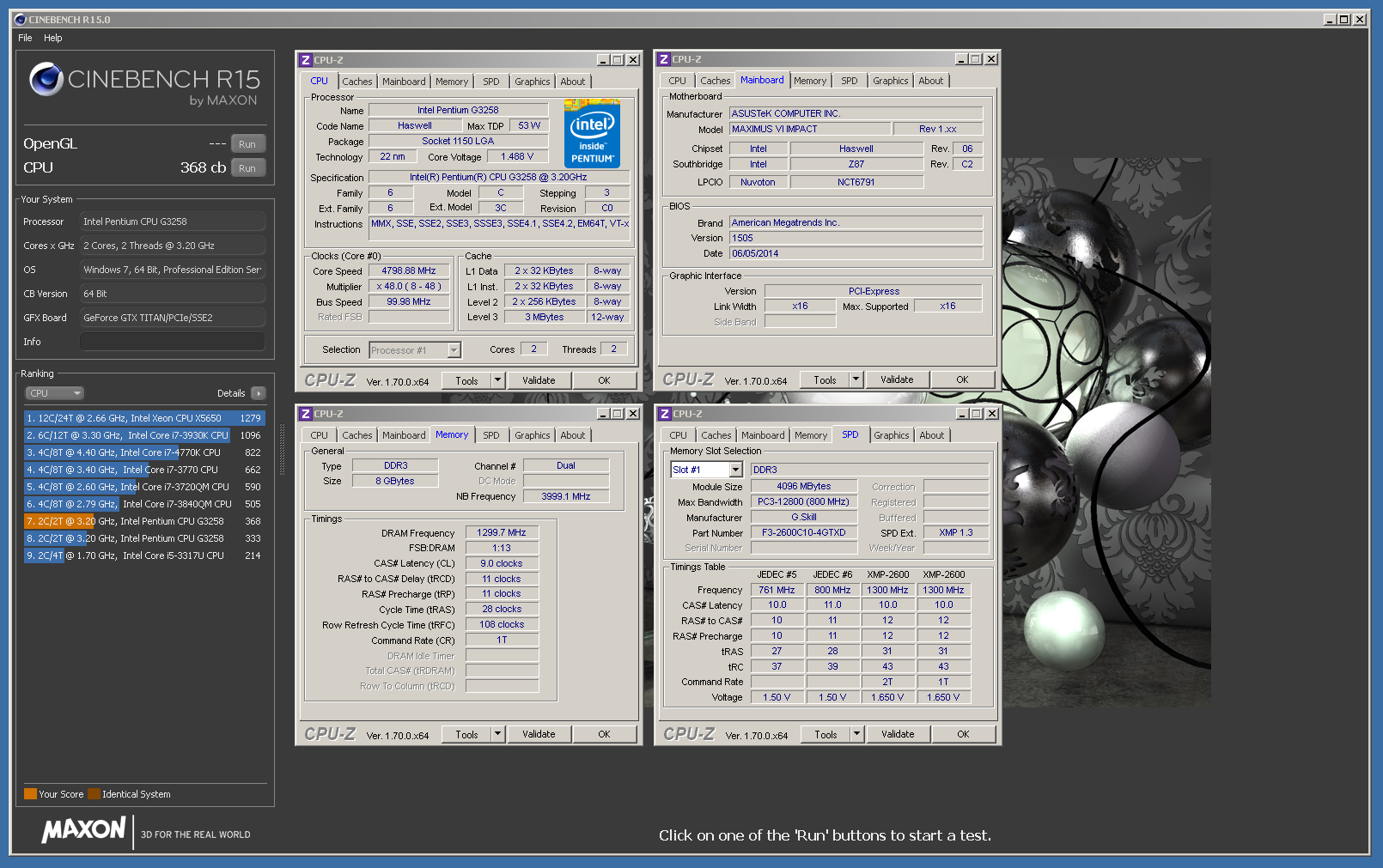Click Validate in the SPD window
The height and width of the screenshot is (868, 1383).
click(898, 734)
